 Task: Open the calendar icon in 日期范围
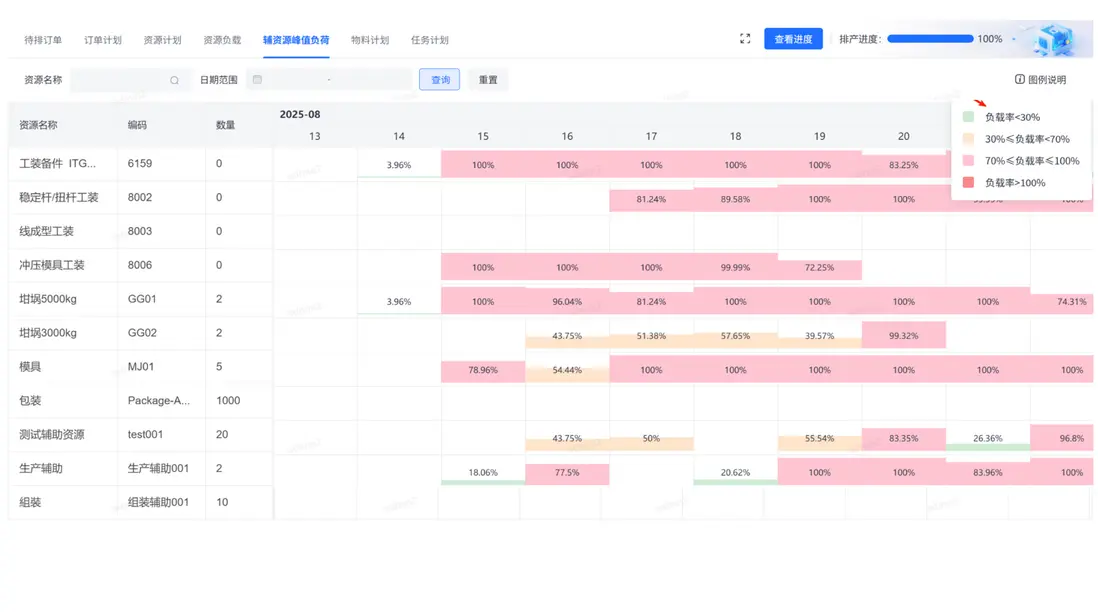257,80
